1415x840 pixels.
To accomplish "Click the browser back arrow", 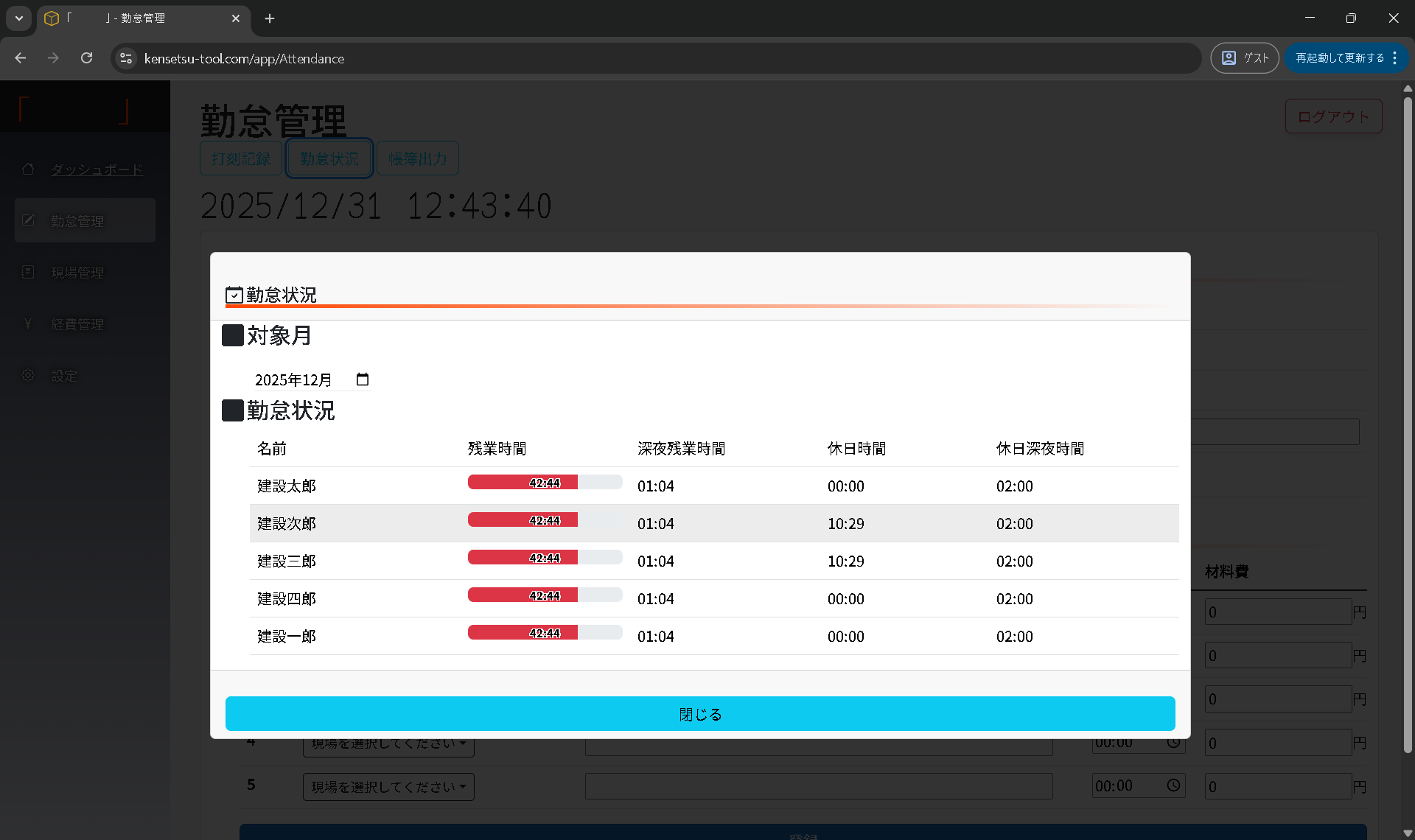I will [x=21, y=58].
